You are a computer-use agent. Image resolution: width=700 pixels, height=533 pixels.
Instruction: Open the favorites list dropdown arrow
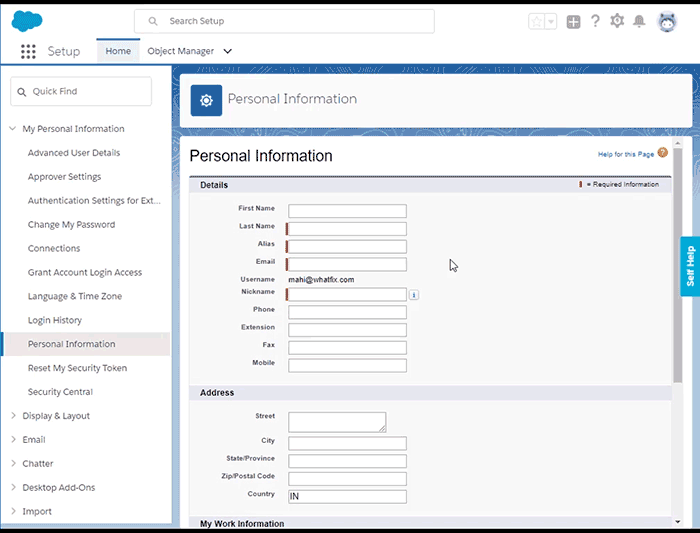[x=551, y=21]
